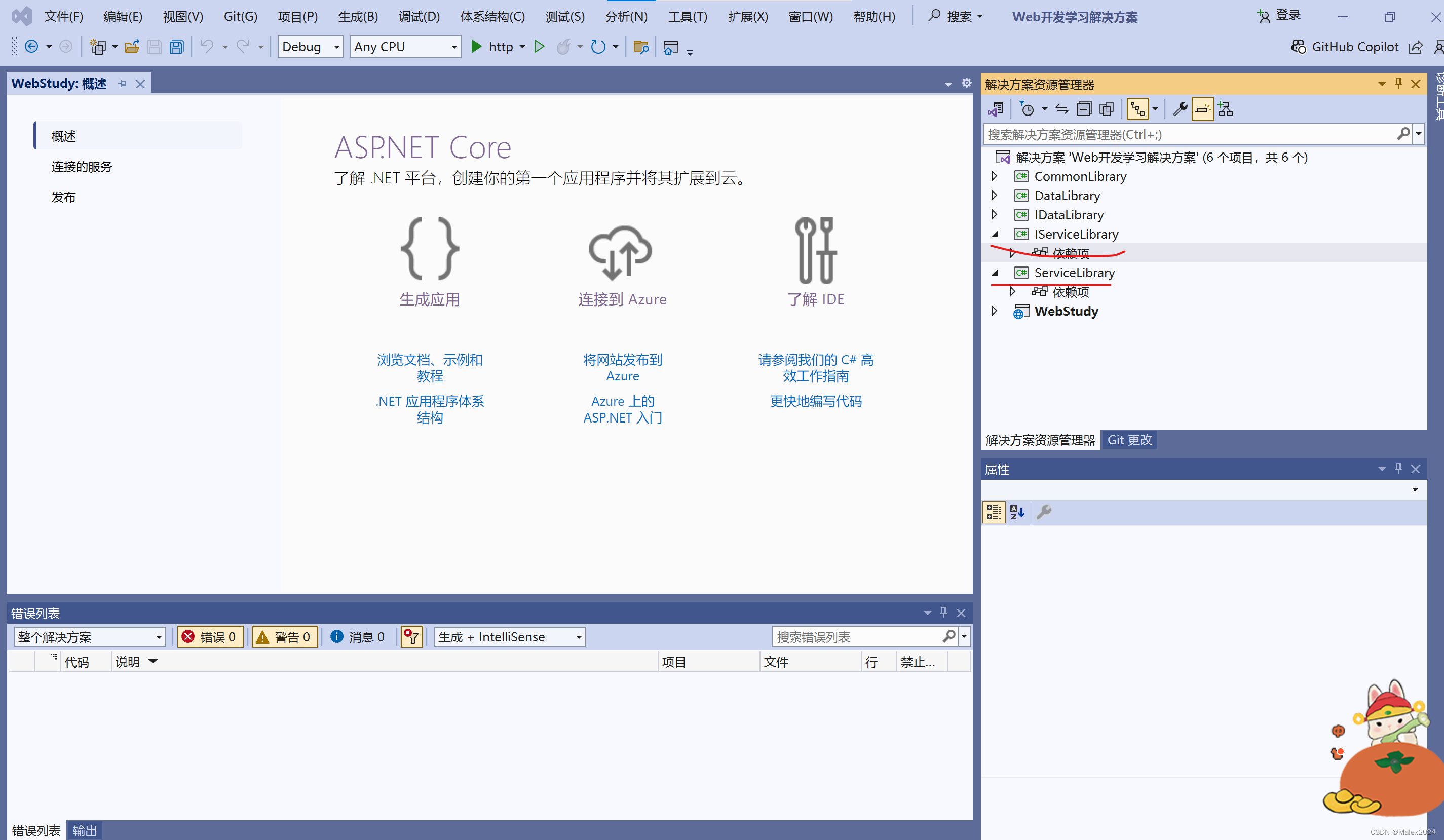The width and height of the screenshot is (1444, 840).
Task: Select 连接的服务 in the overview sidebar
Action: (82, 167)
